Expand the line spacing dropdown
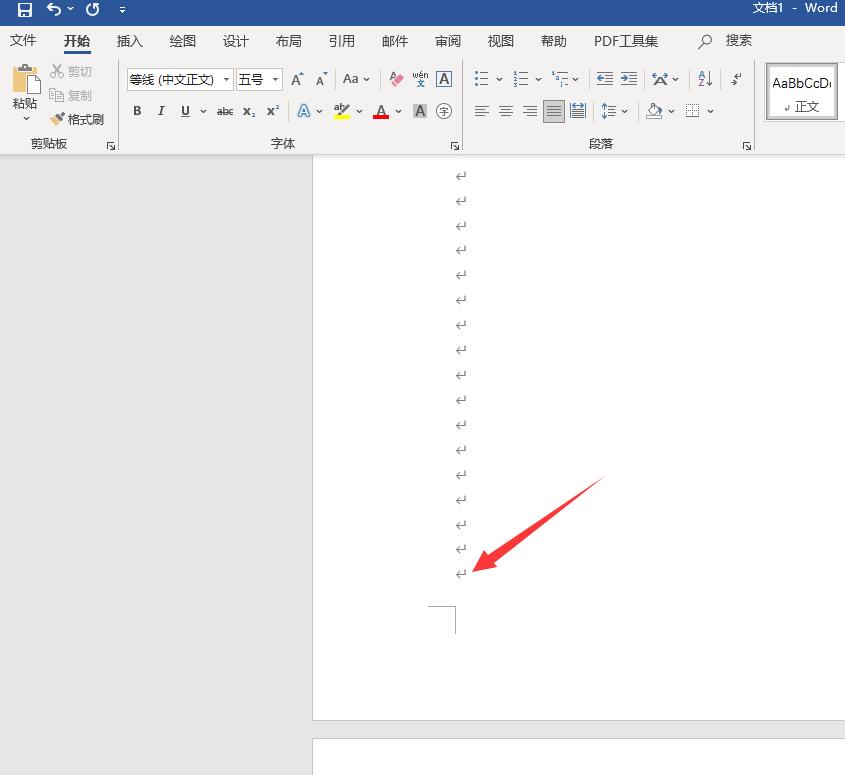 click(625, 111)
